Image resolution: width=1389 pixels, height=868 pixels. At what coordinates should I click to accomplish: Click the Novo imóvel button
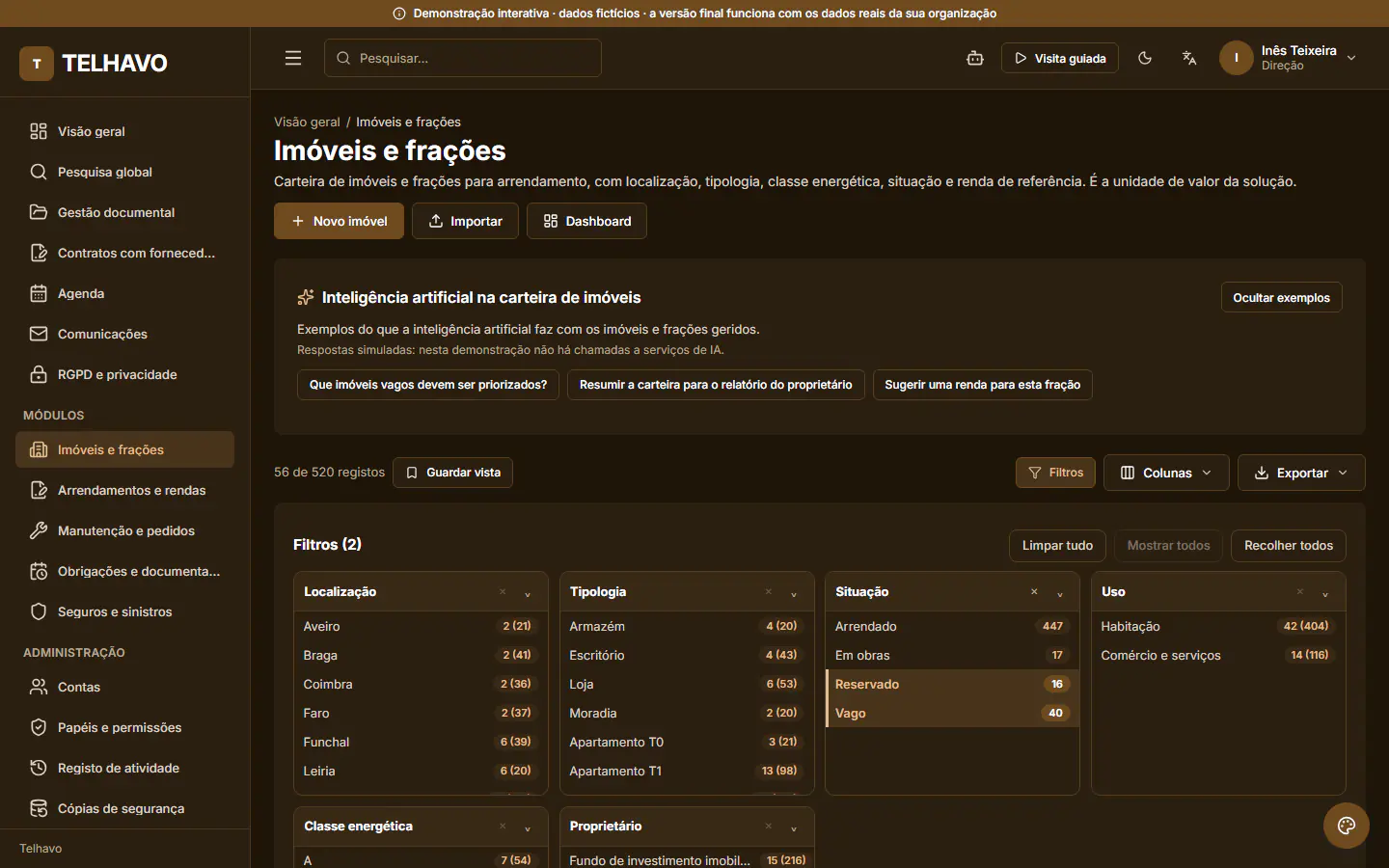339,221
